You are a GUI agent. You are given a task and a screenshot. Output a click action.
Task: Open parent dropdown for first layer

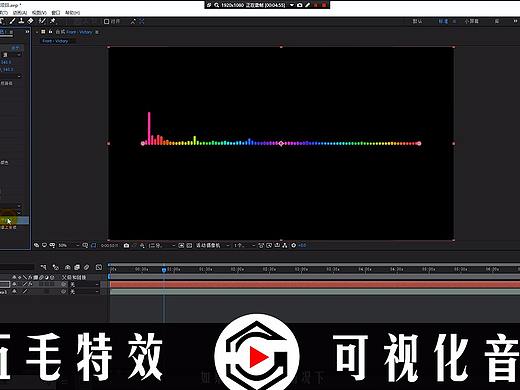click(x=84, y=284)
